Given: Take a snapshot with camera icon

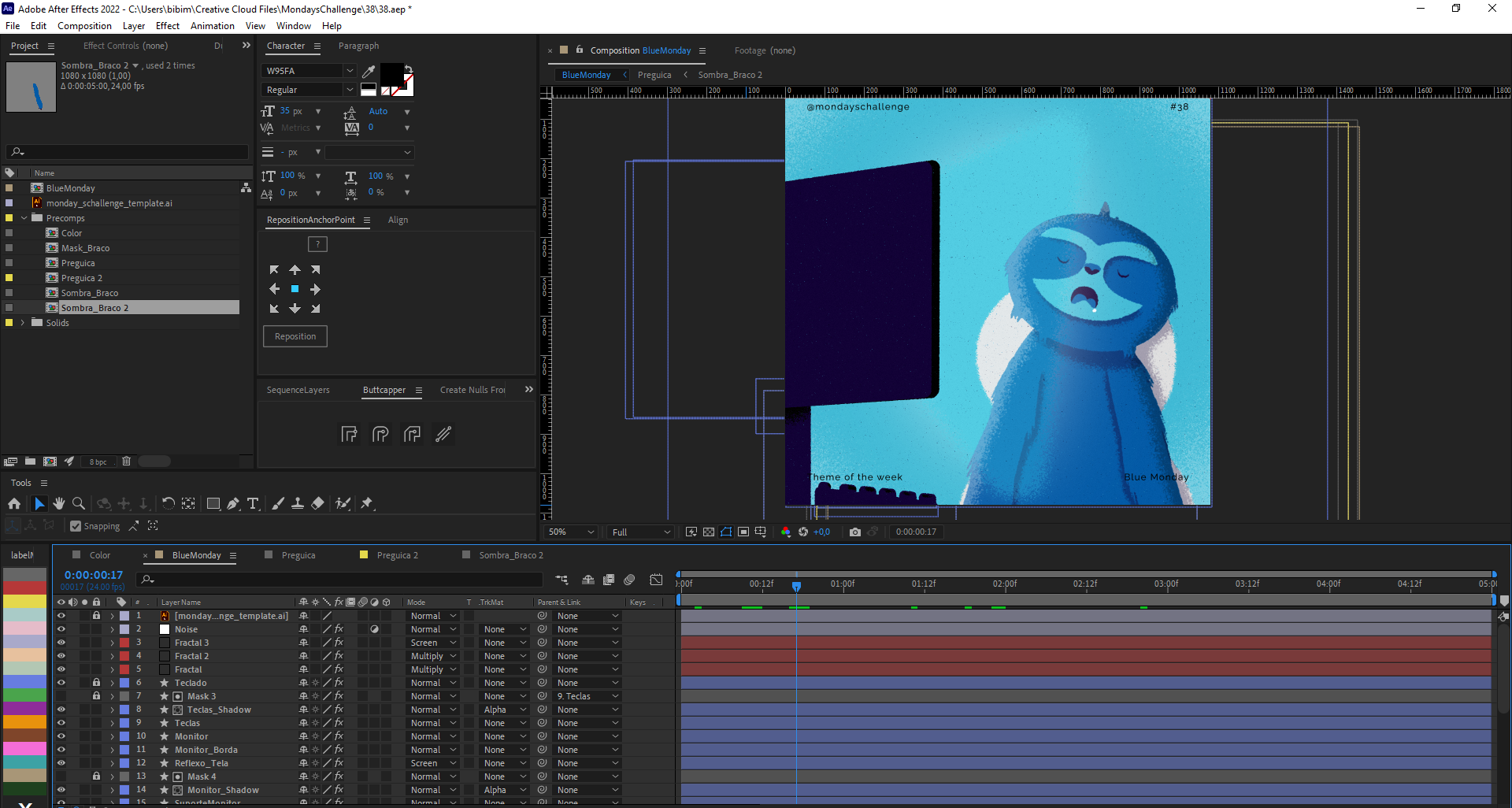Looking at the screenshot, I should (855, 532).
